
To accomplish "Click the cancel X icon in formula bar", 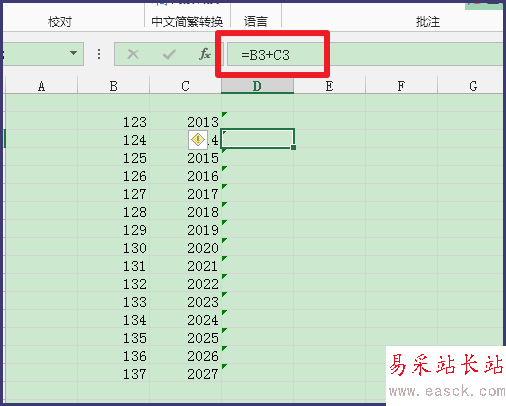I will coord(133,54).
